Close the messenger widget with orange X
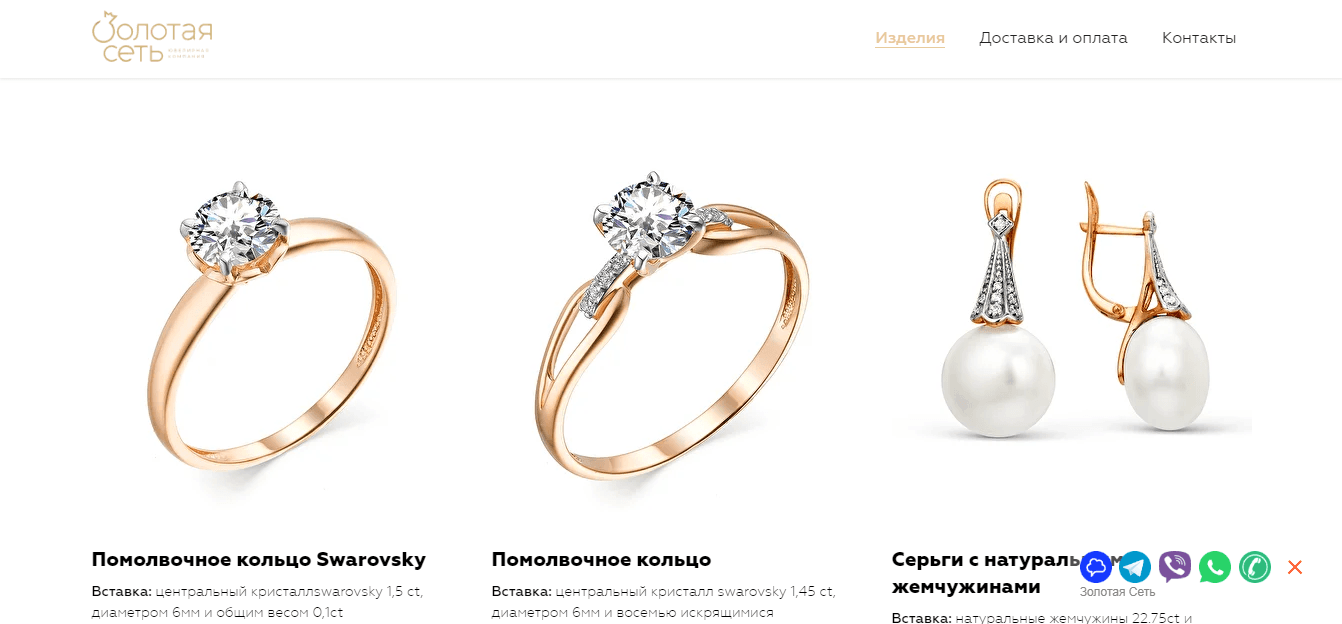 (1295, 567)
